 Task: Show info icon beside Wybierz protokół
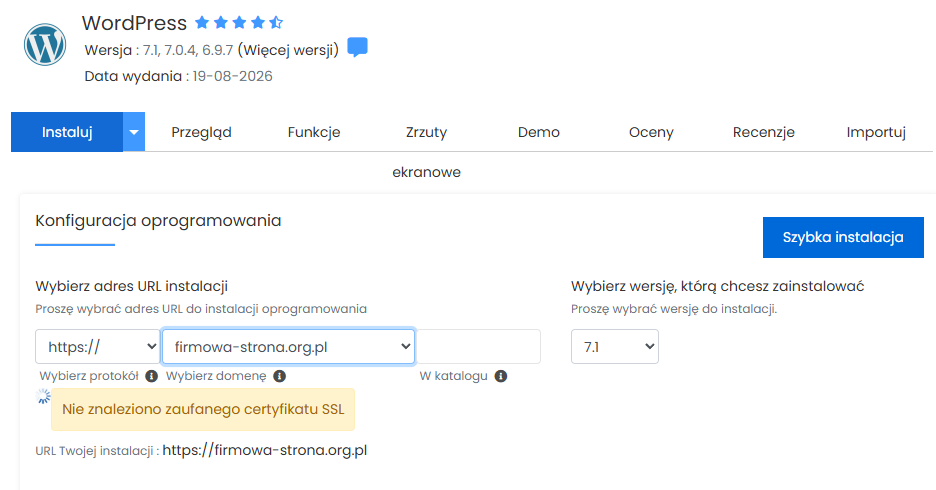(152, 376)
